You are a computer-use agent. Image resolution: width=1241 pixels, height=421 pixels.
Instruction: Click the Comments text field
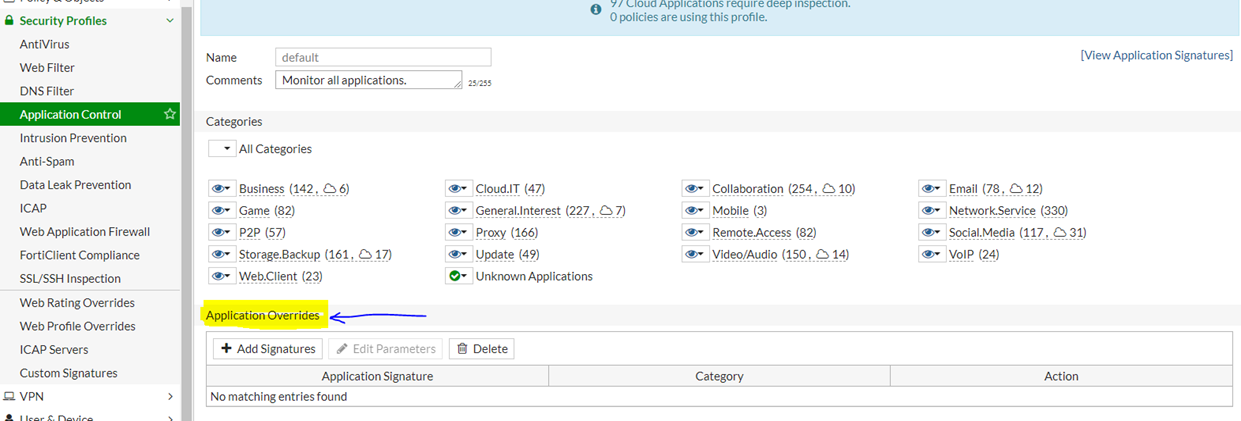(x=369, y=80)
